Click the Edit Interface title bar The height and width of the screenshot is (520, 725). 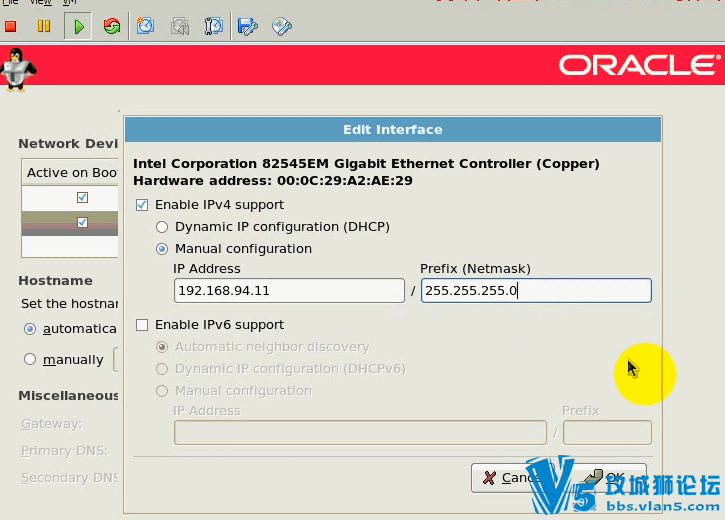[393, 129]
